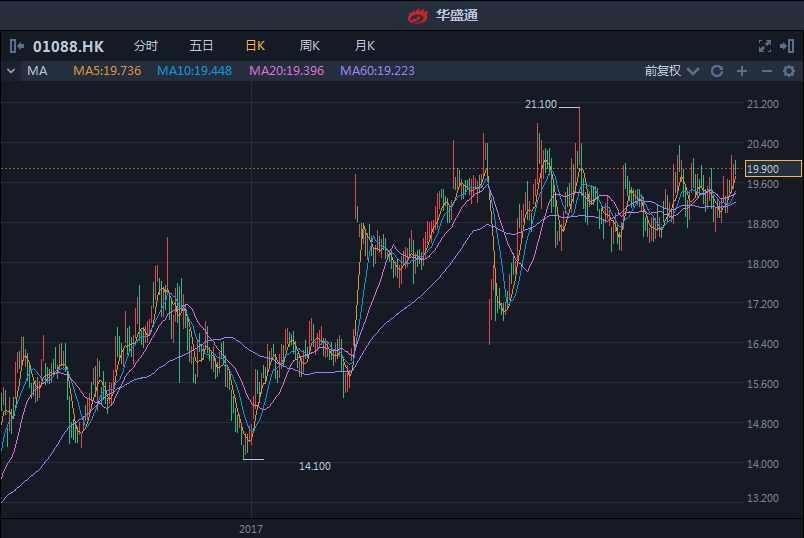Zoom in with the plus icon
Screen dimensions: 804x538
click(x=742, y=71)
